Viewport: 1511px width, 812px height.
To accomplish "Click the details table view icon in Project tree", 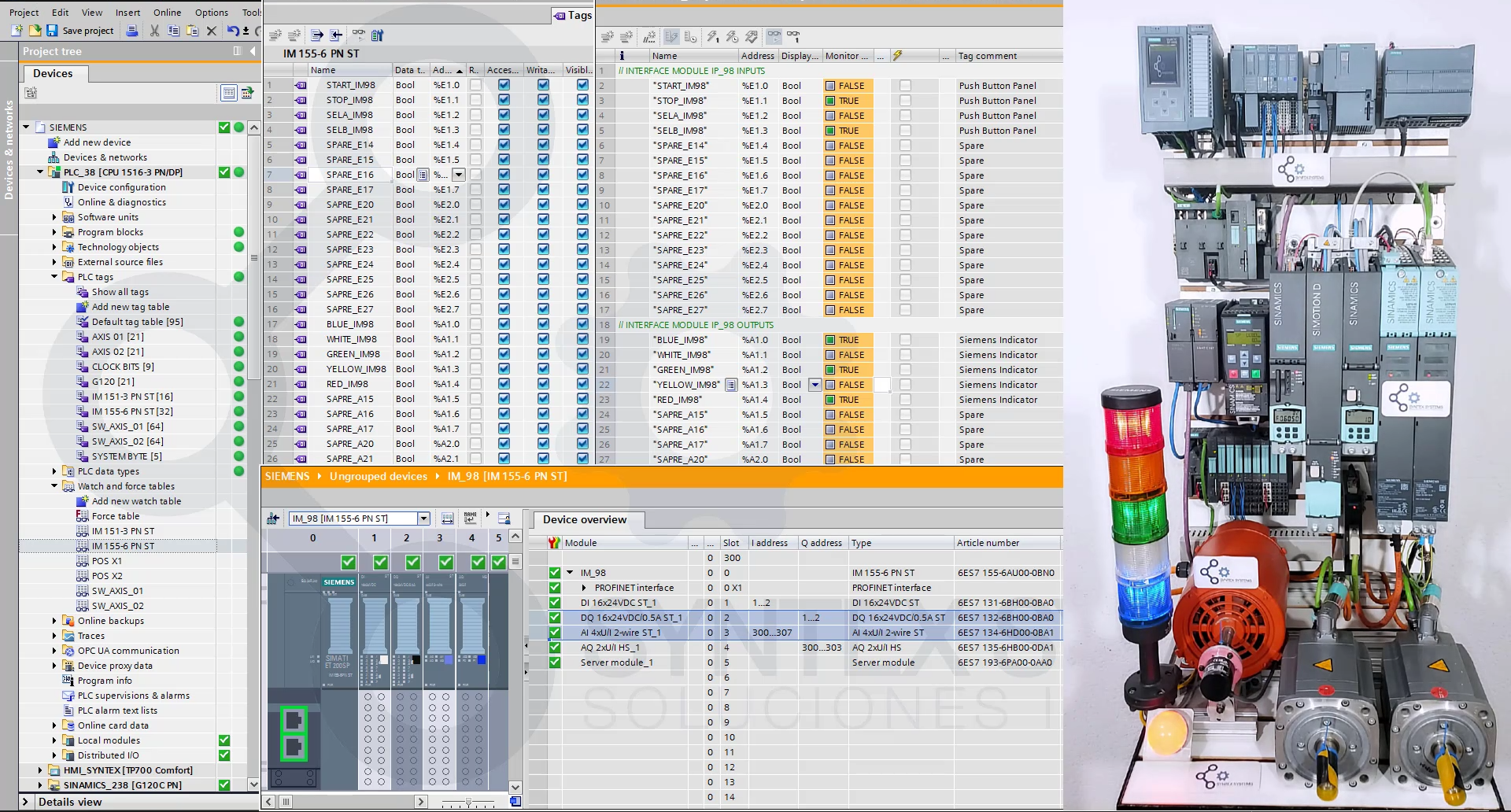I will tap(228, 93).
